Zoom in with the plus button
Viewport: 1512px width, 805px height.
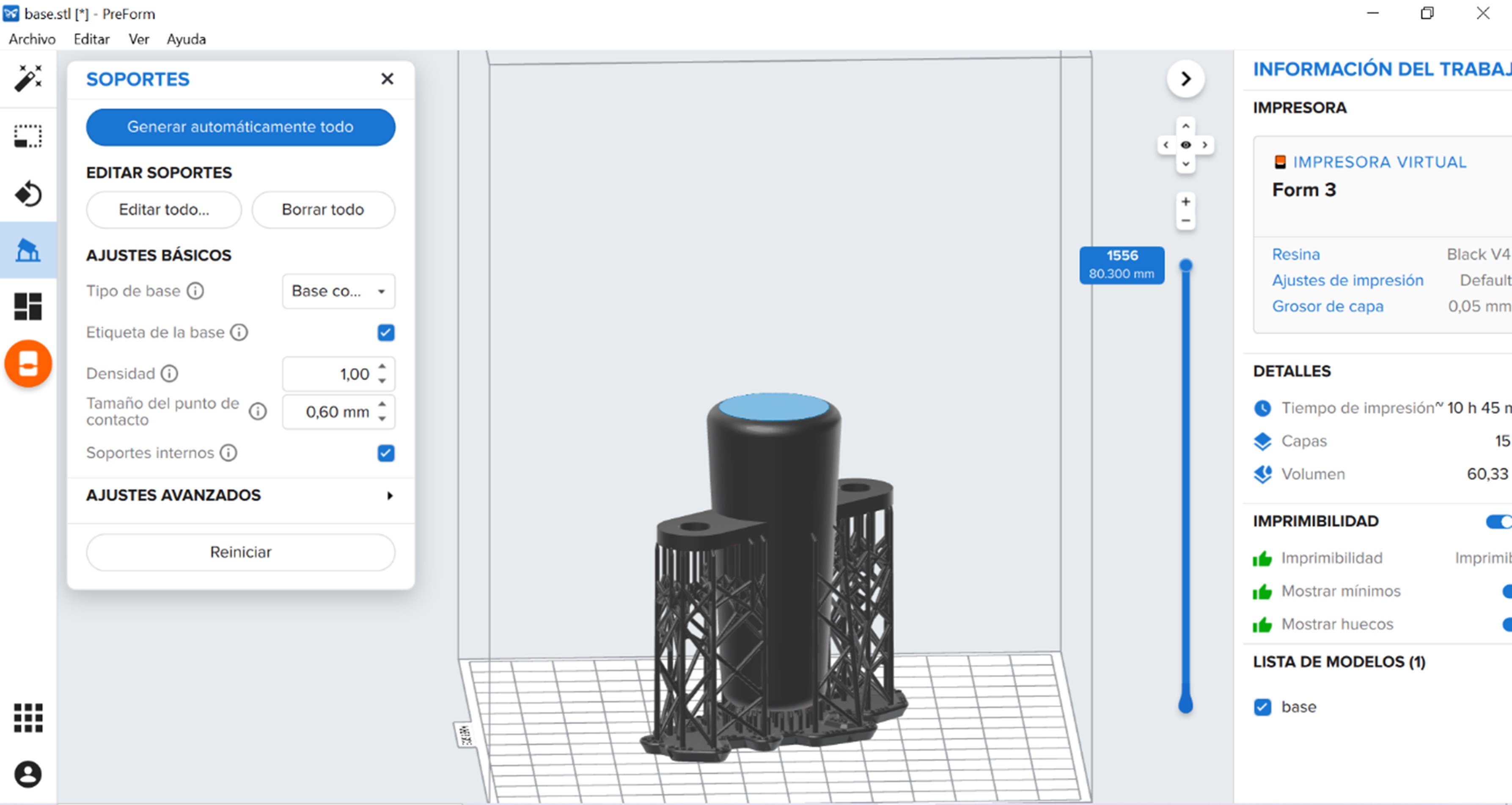pyautogui.click(x=1186, y=202)
